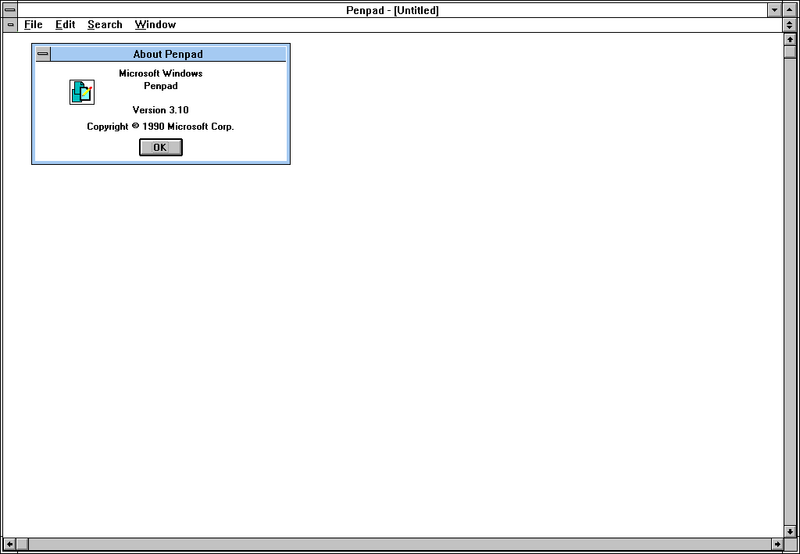Open the Window menu
This screenshot has height=554, width=800.
pyautogui.click(x=155, y=24)
